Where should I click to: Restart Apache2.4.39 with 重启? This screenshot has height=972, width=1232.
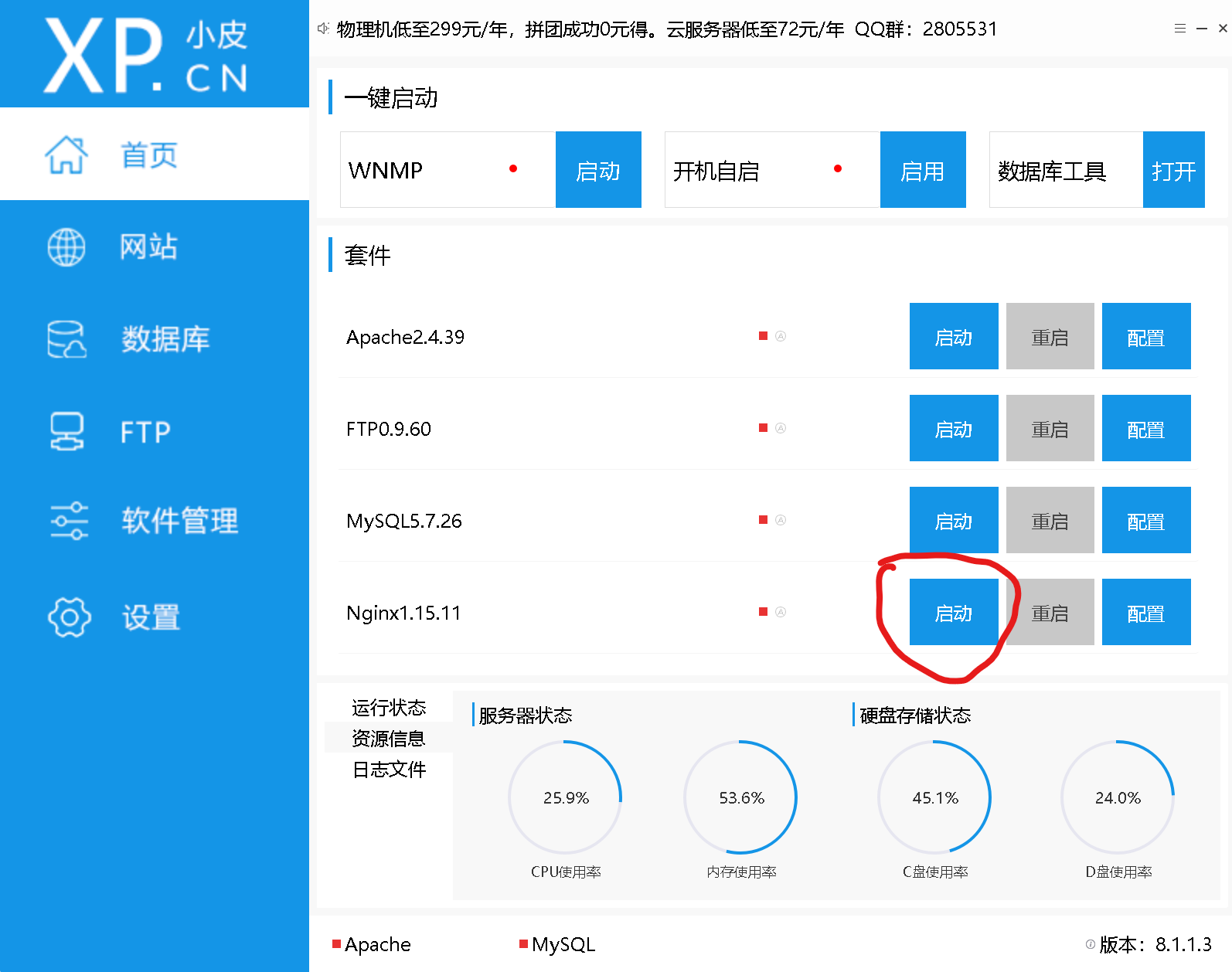click(1050, 336)
